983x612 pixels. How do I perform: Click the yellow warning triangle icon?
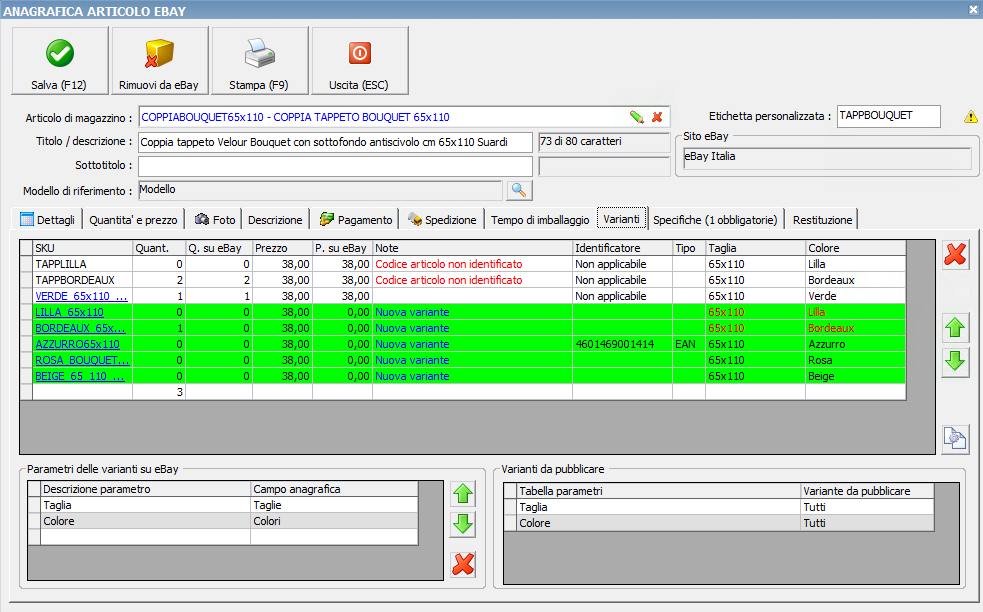[970, 117]
